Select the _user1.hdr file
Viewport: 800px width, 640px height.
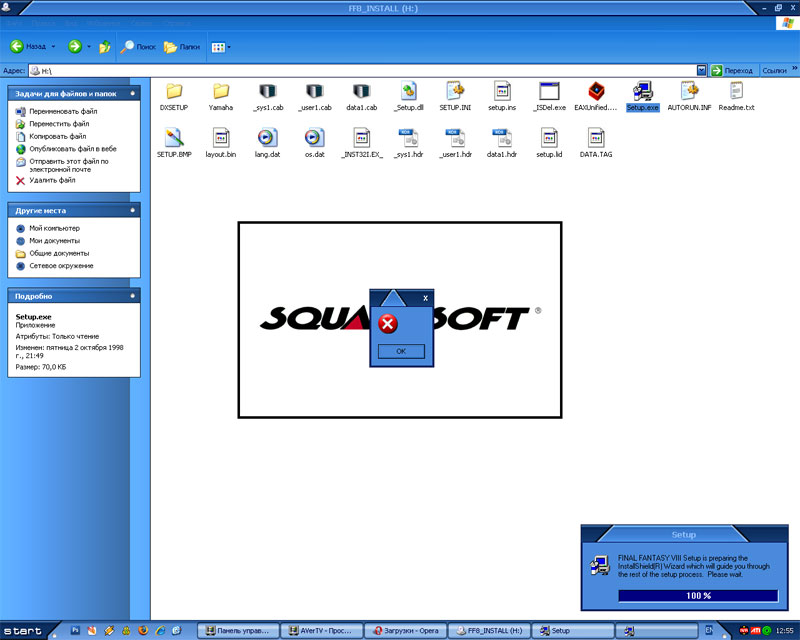[x=455, y=143]
